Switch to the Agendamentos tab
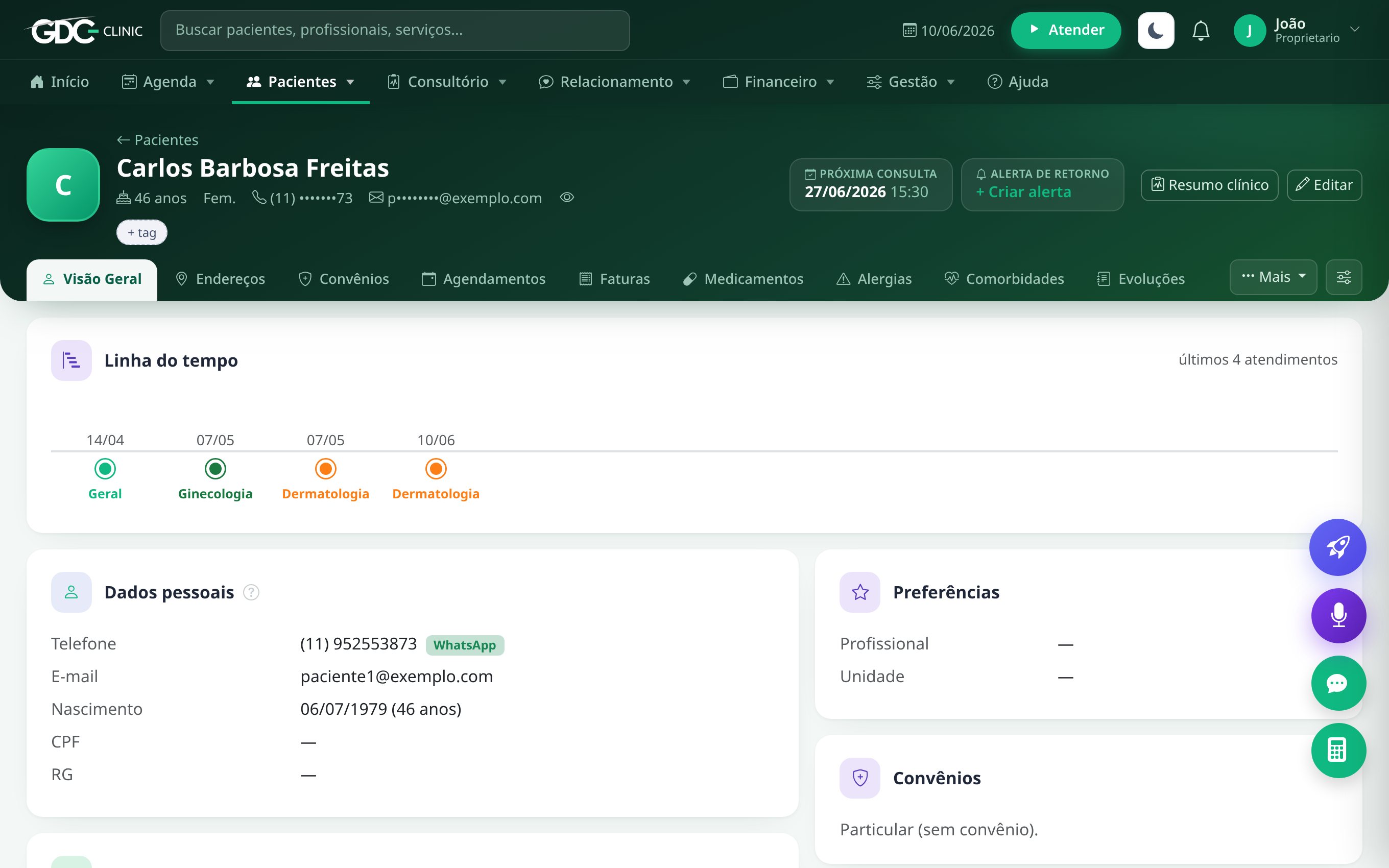The image size is (1389, 868). [483, 279]
